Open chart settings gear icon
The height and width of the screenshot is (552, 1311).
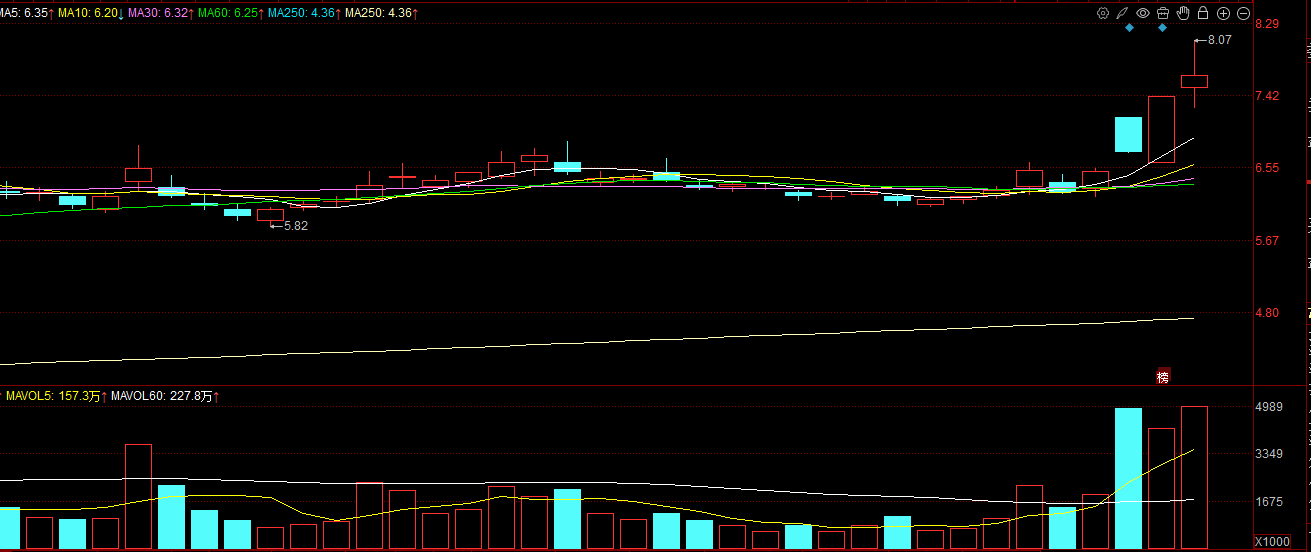[1103, 13]
